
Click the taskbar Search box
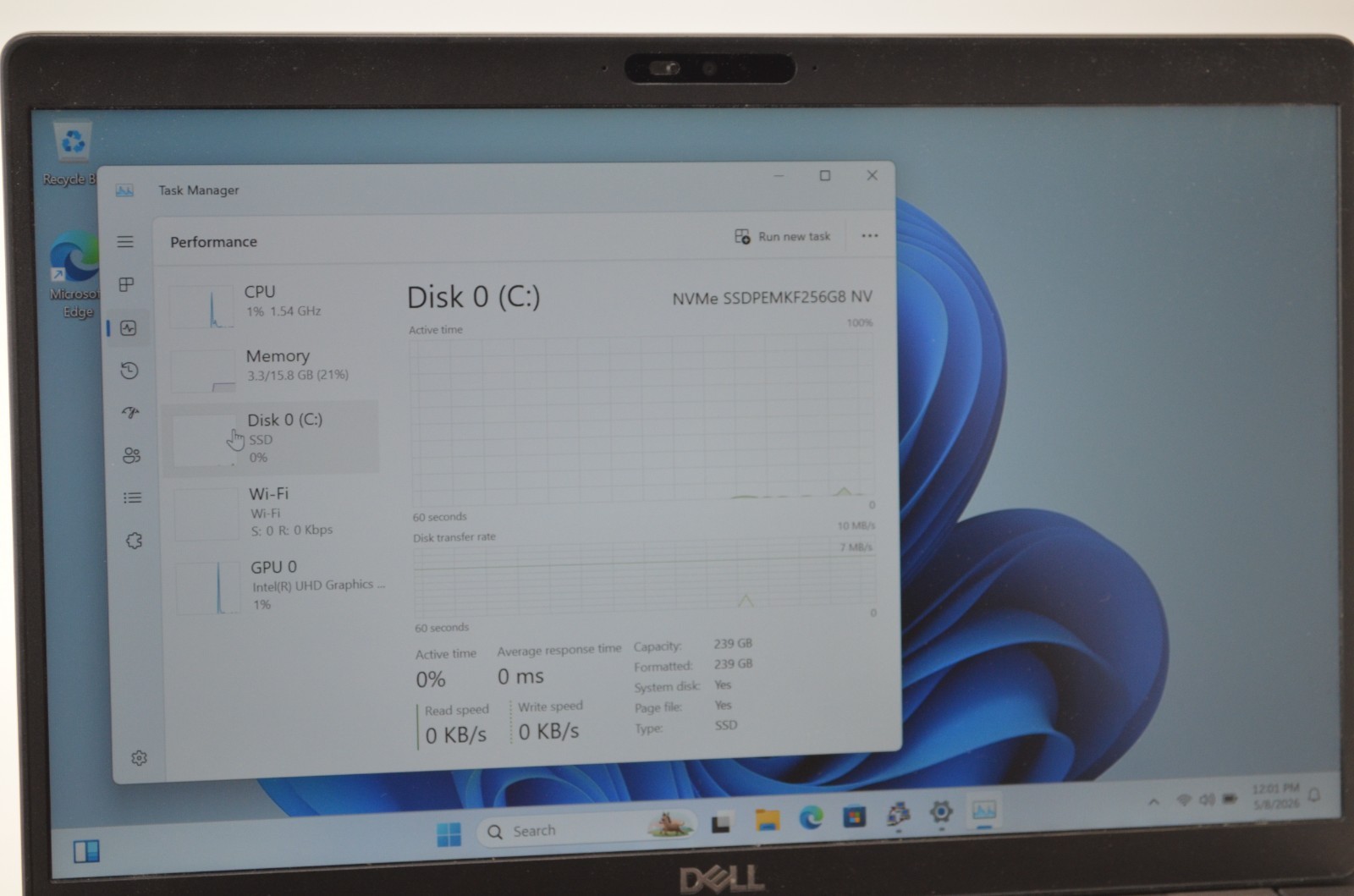tap(587, 829)
